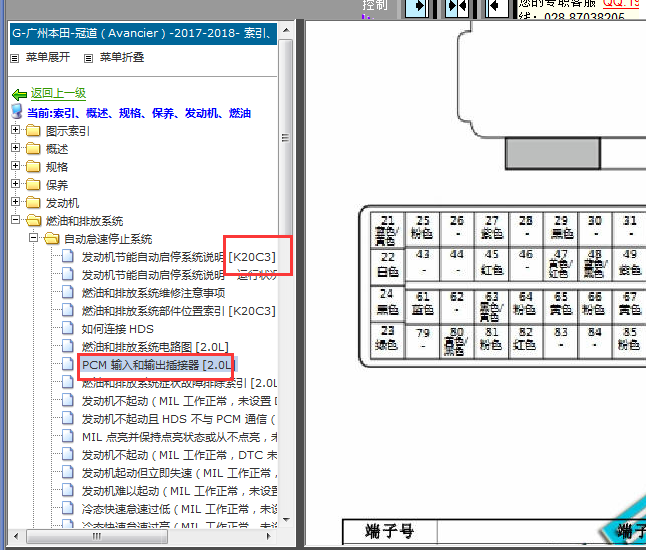Viewport: 646px width, 550px height.
Task: Click terminal 82 红色 cell in connector diagram
Action: 525,340
